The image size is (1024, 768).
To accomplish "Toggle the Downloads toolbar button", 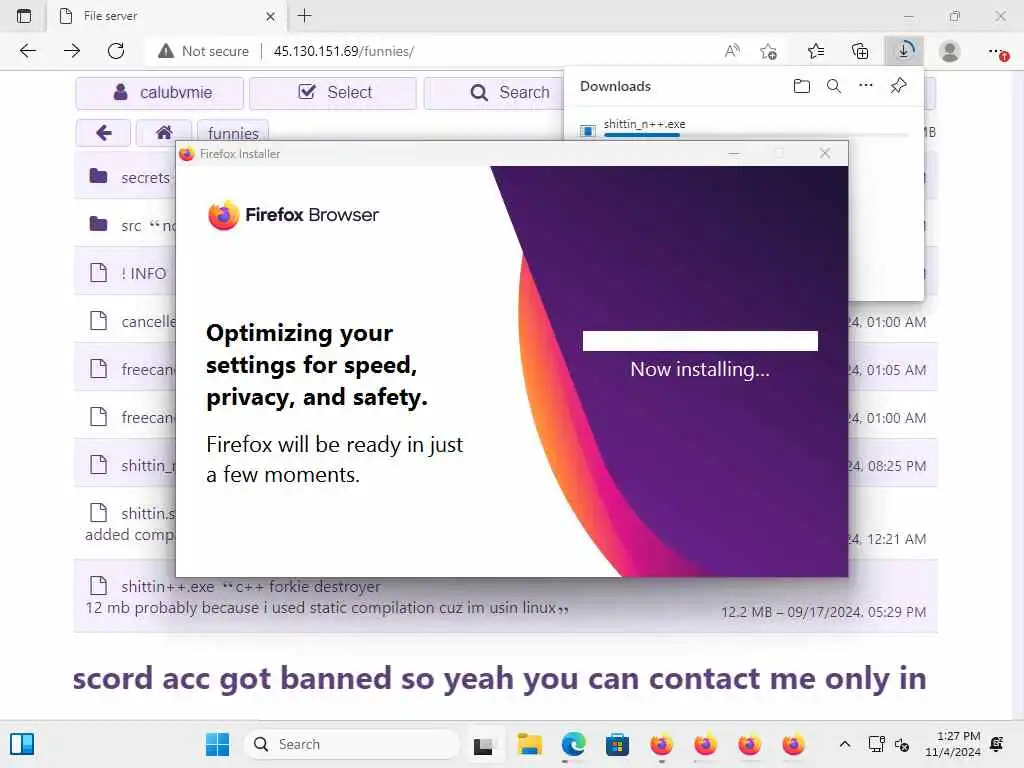I will pyautogui.click(x=904, y=51).
